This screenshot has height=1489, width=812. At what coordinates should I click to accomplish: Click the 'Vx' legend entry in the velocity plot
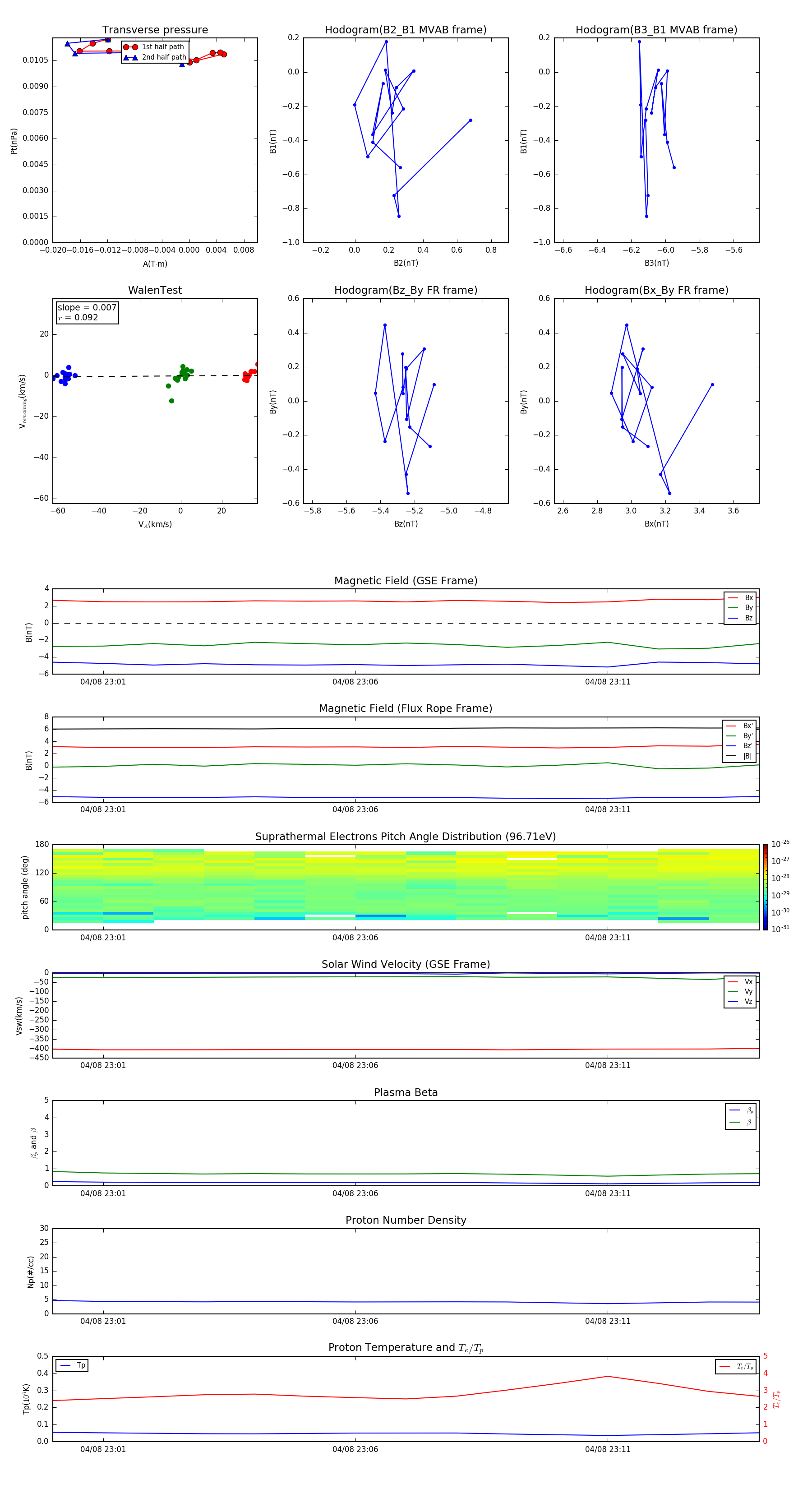pyautogui.click(x=740, y=981)
